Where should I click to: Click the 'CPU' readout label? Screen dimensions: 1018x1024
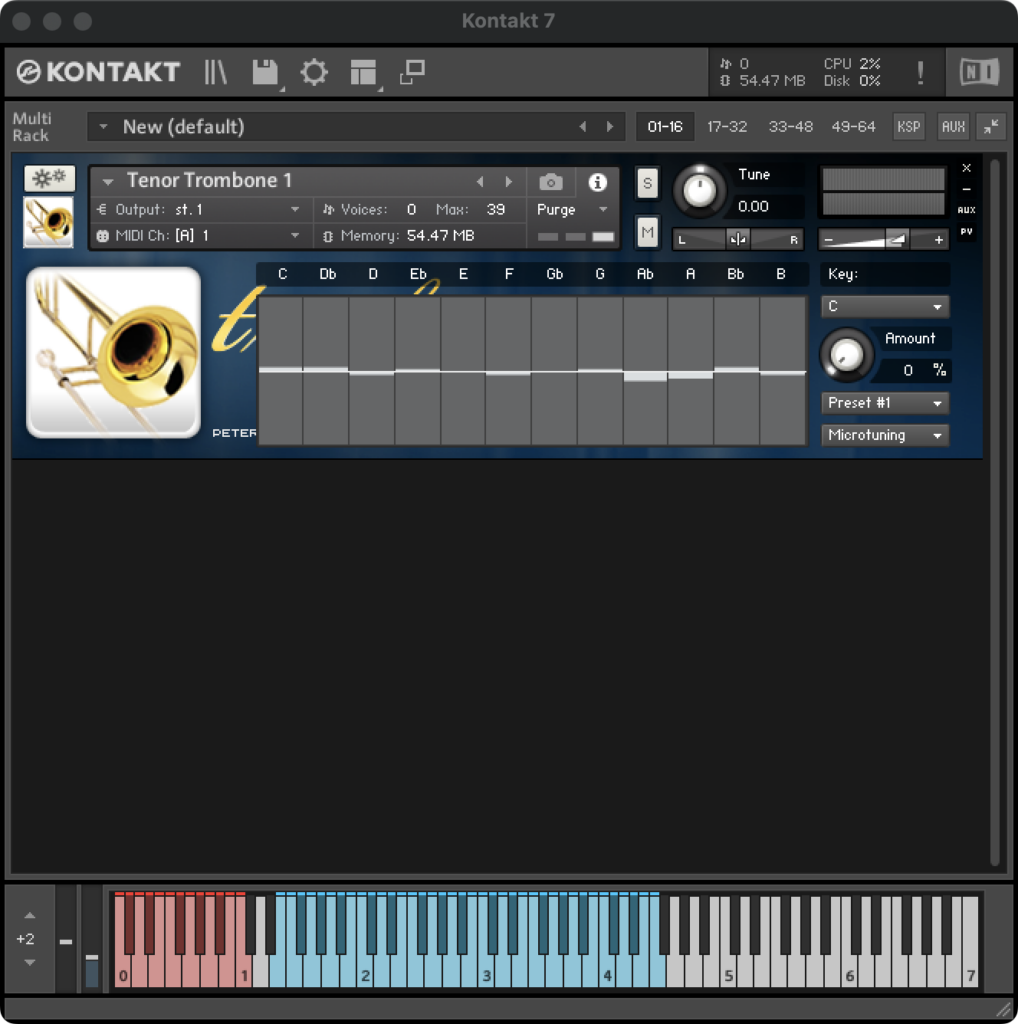pyautogui.click(x=837, y=63)
